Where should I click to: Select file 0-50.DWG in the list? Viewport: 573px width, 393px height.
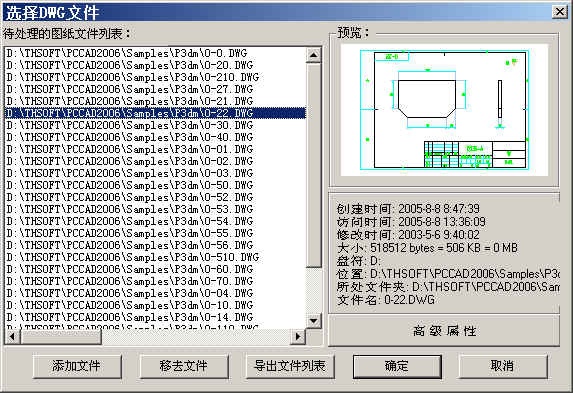pos(156,185)
